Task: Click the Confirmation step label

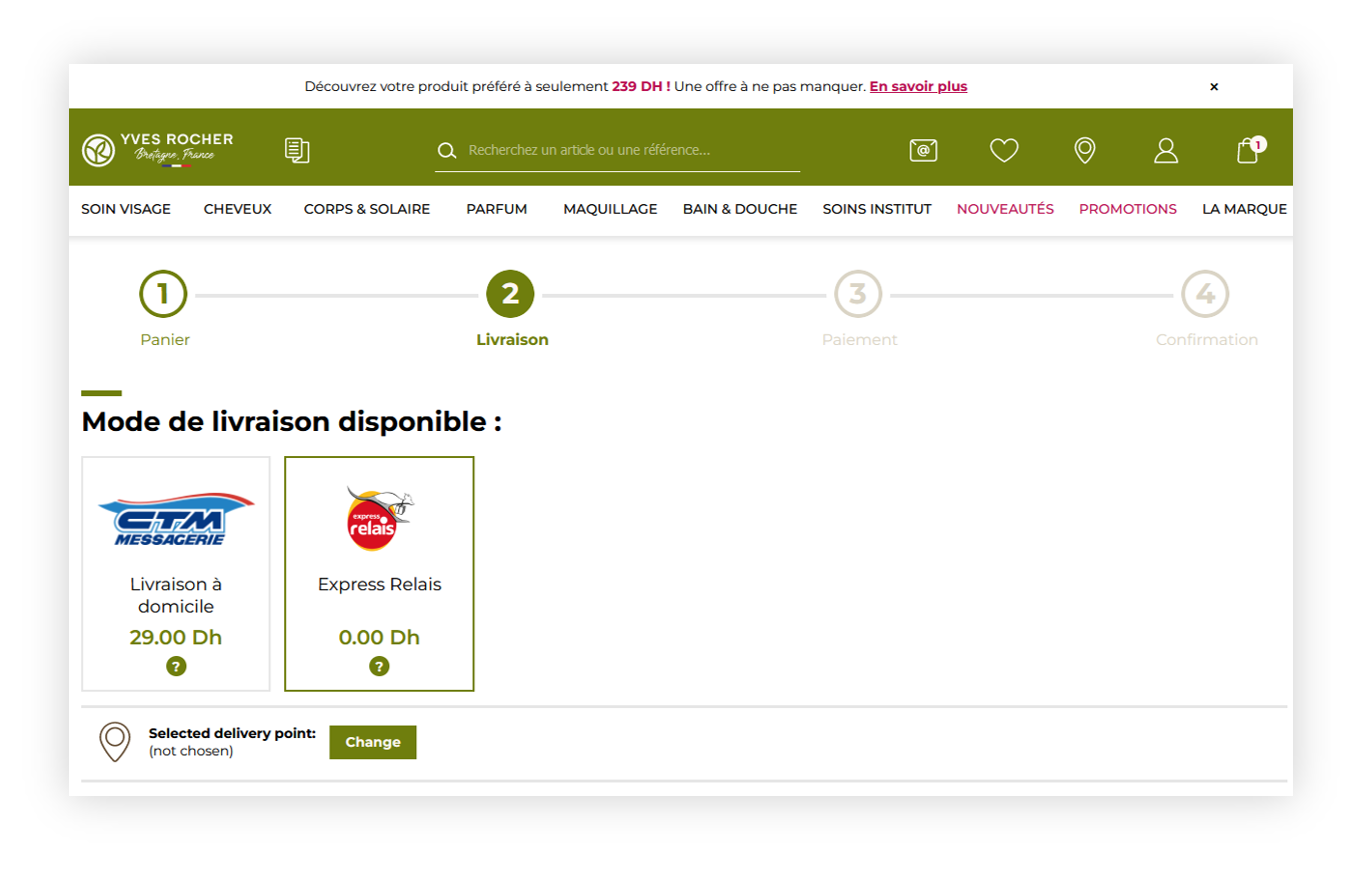Action: (1207, 340)
